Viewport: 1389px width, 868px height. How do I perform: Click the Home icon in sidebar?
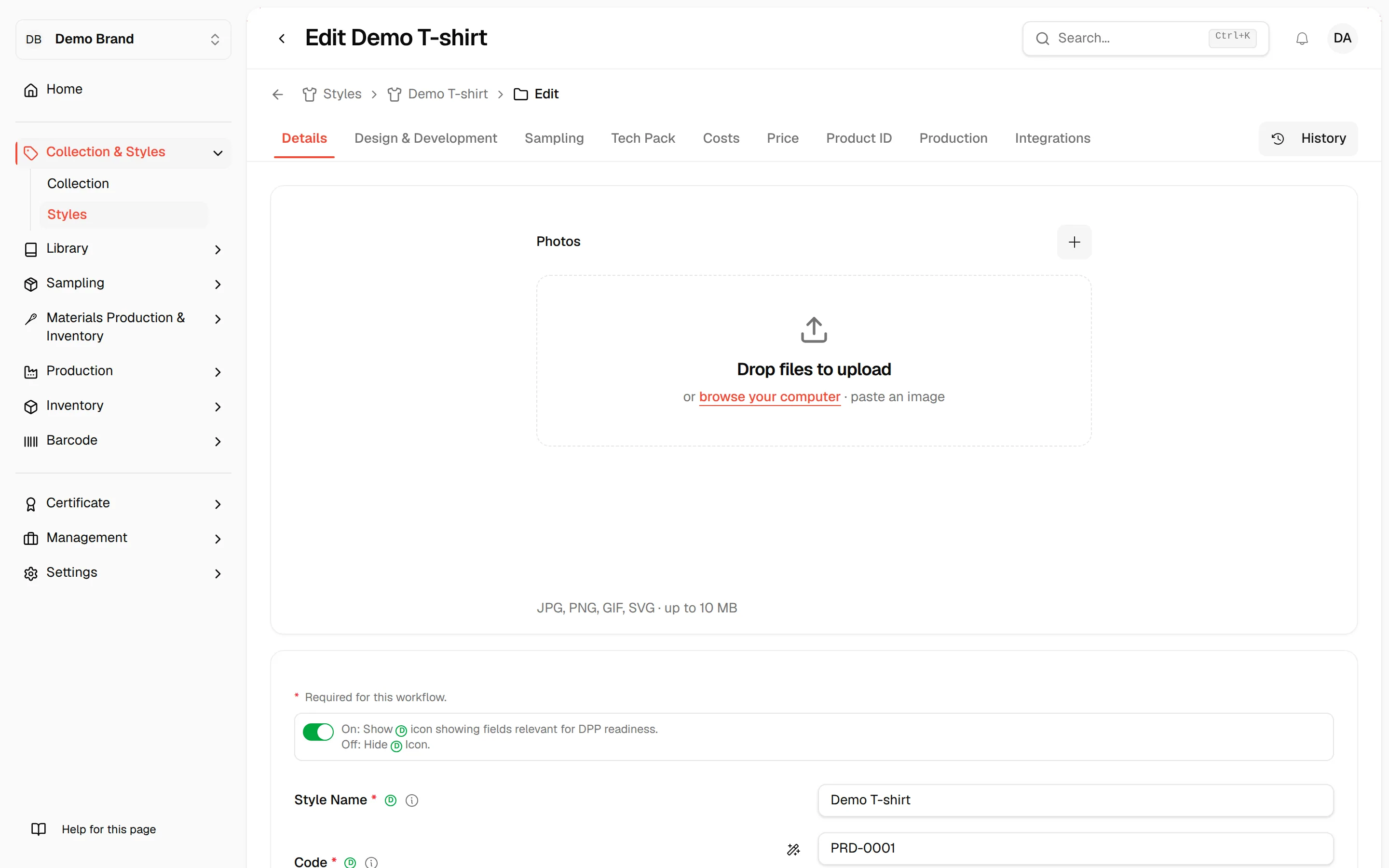(31, 90)
